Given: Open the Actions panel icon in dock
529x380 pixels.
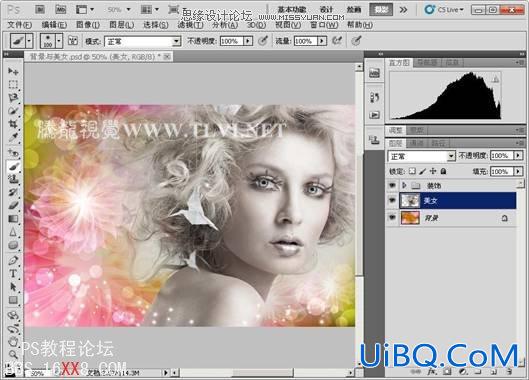Looking at the screenshot, I should coord(374,115).
